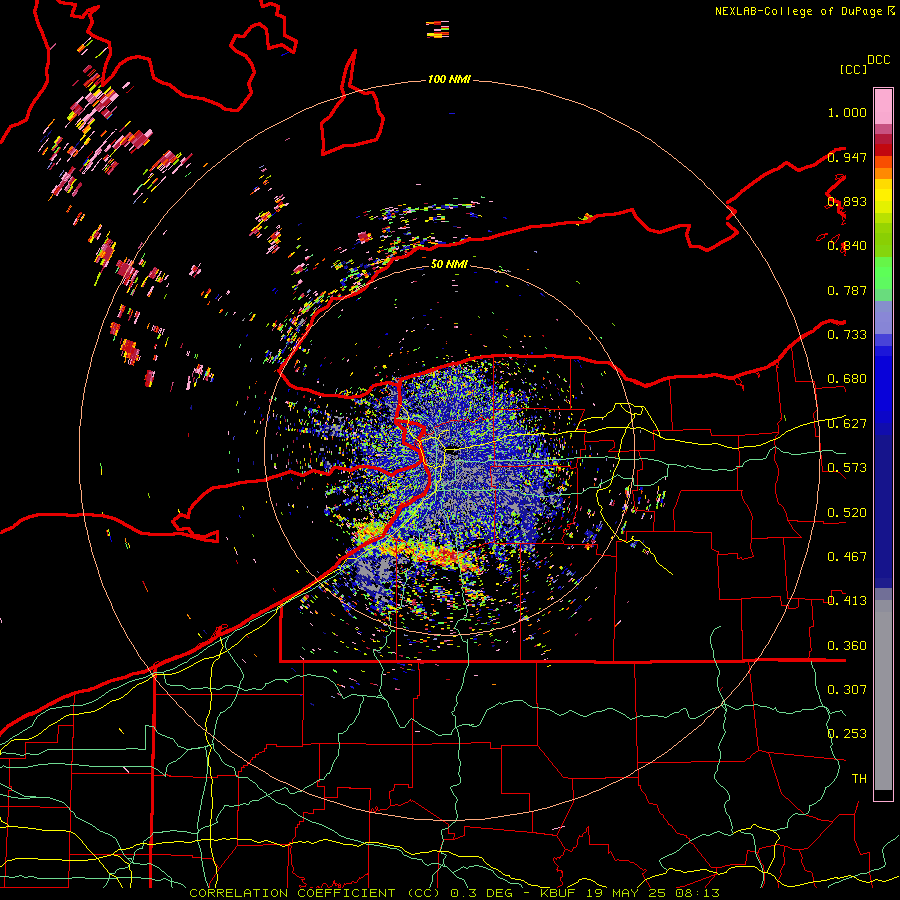Click the 0.413 legend value

click(x=847, y=601)
